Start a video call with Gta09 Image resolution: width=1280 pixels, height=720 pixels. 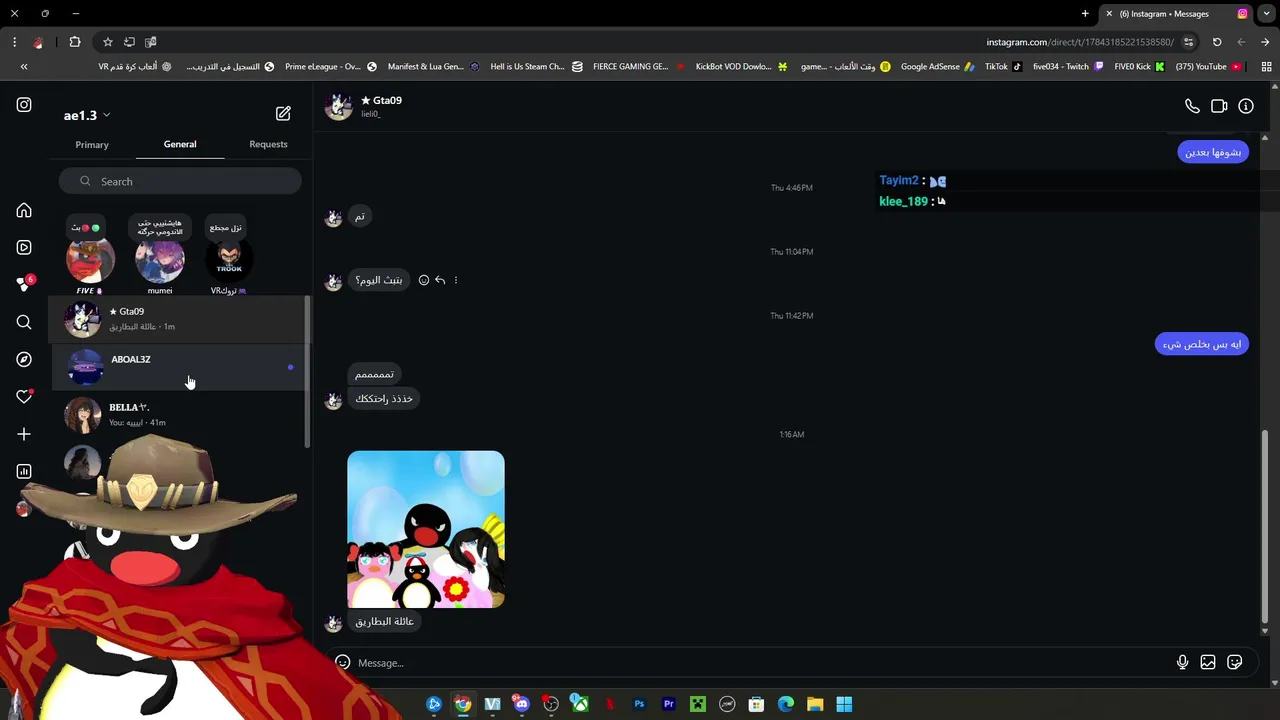pyautogui.click(x=1219, y=106)
